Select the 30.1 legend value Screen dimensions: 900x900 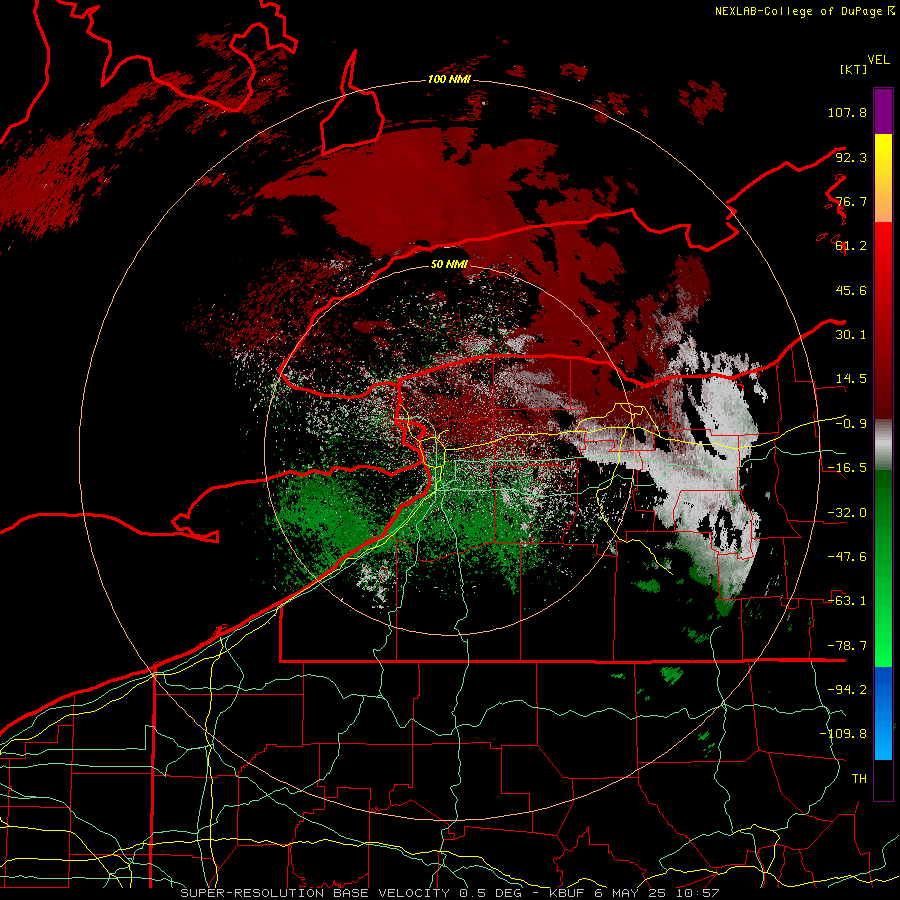point(851,335)
